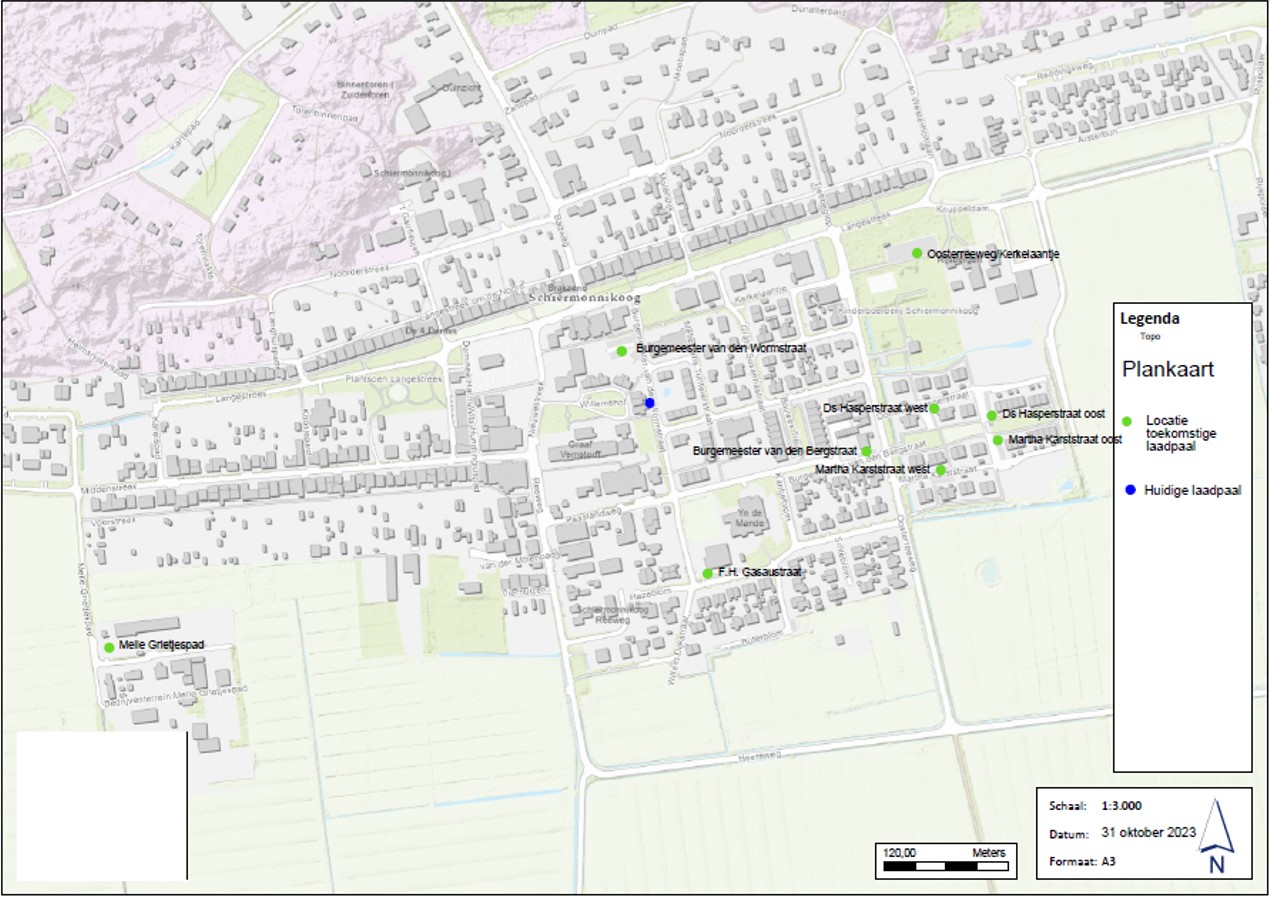1270x897 pixels.
Task: Select the Melle Grietjespad green marker
Action: coord(109,647)
